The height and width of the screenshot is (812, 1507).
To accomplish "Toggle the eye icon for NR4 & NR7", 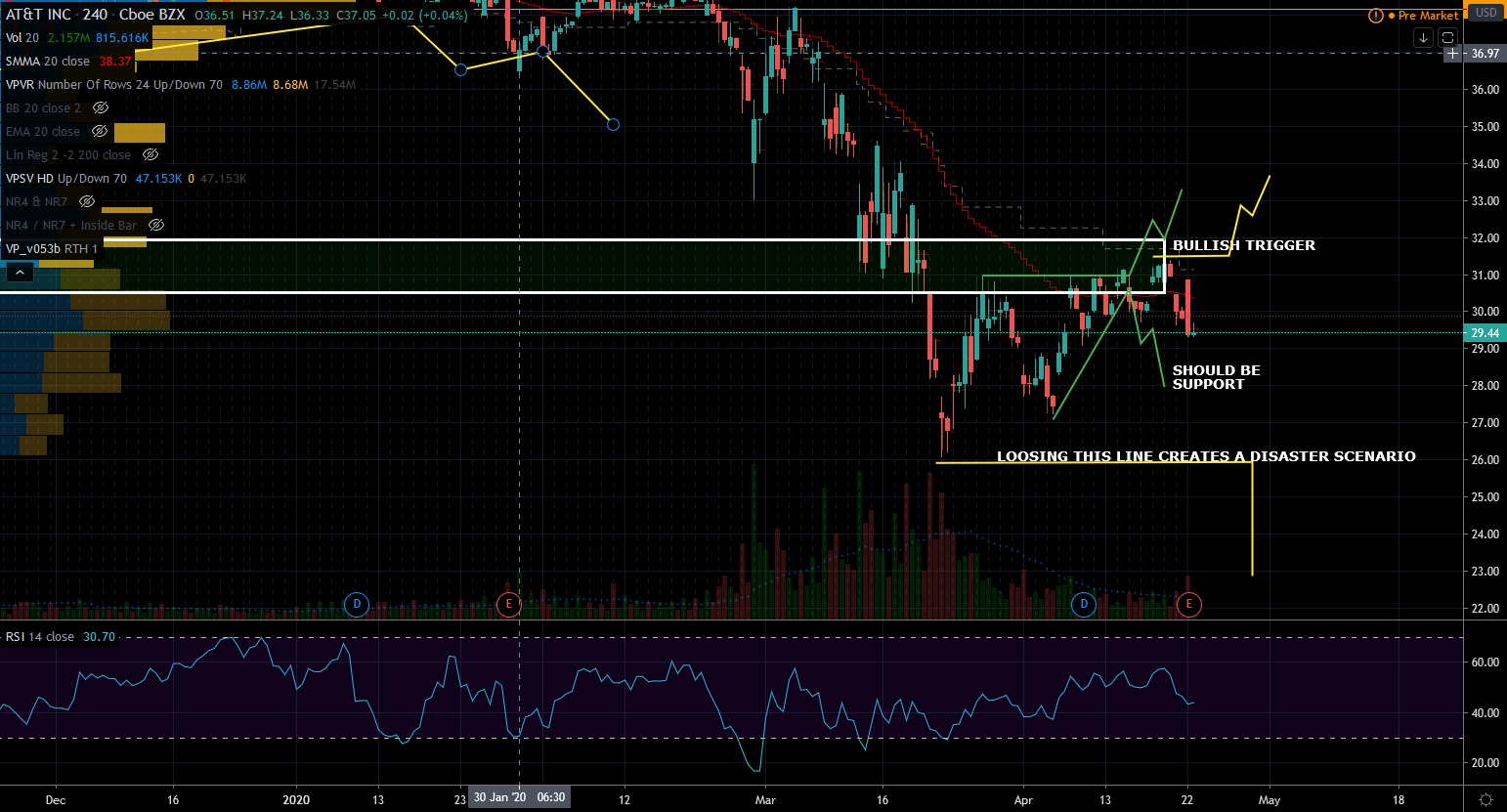I will coord(87,202).
